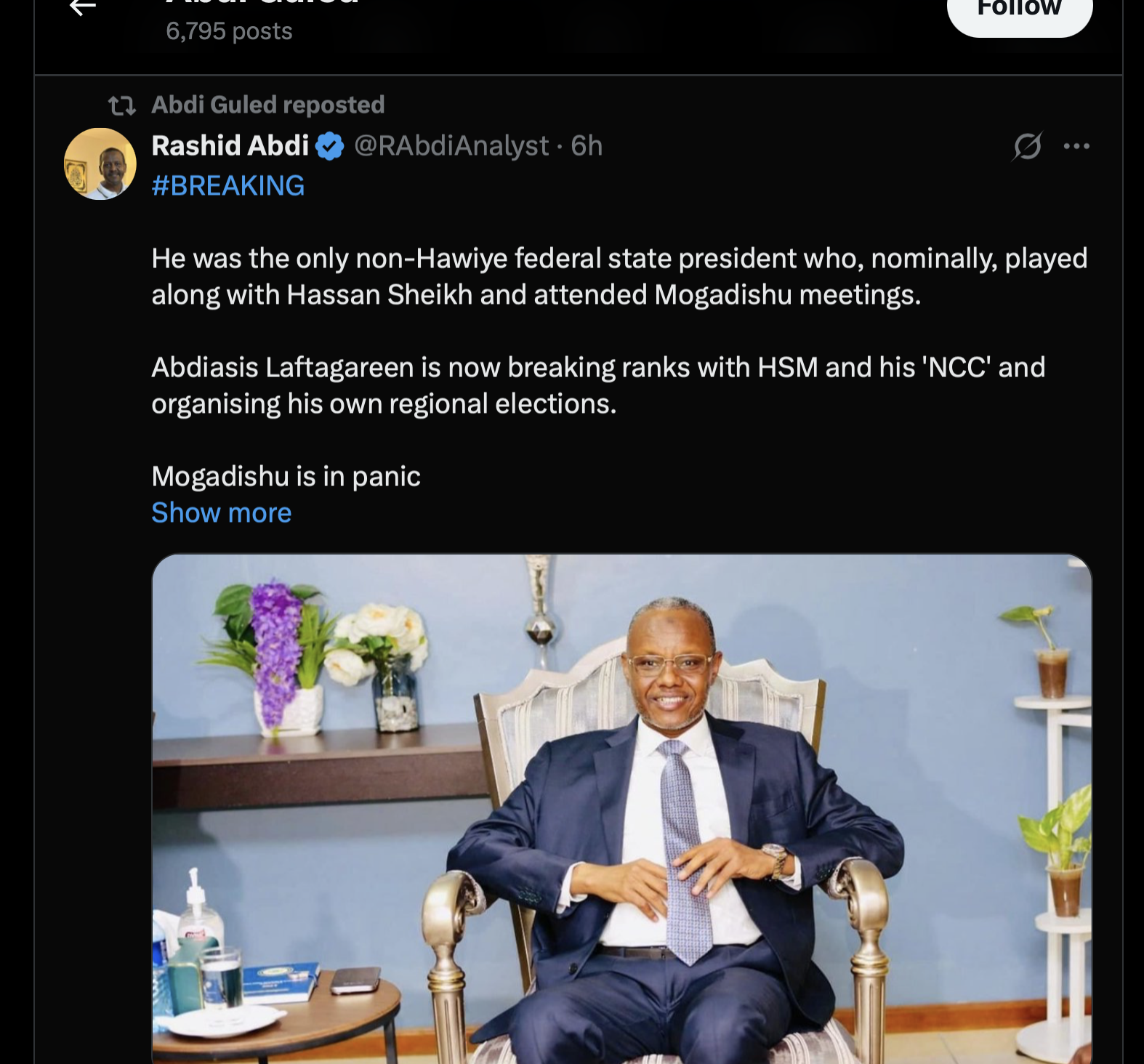Follow the Abdi Guled account
The image size is (1144, 1064).
pos(1019,10)
